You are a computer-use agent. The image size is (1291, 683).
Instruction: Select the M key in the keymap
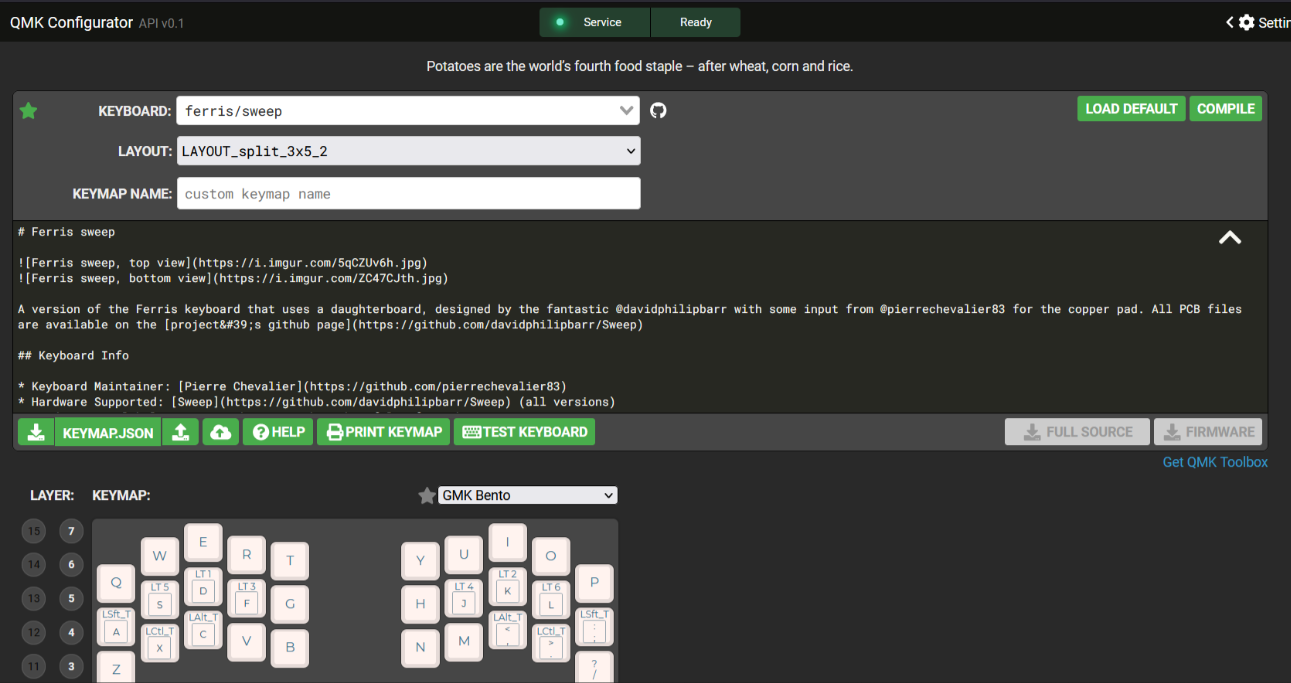point(464,642)
